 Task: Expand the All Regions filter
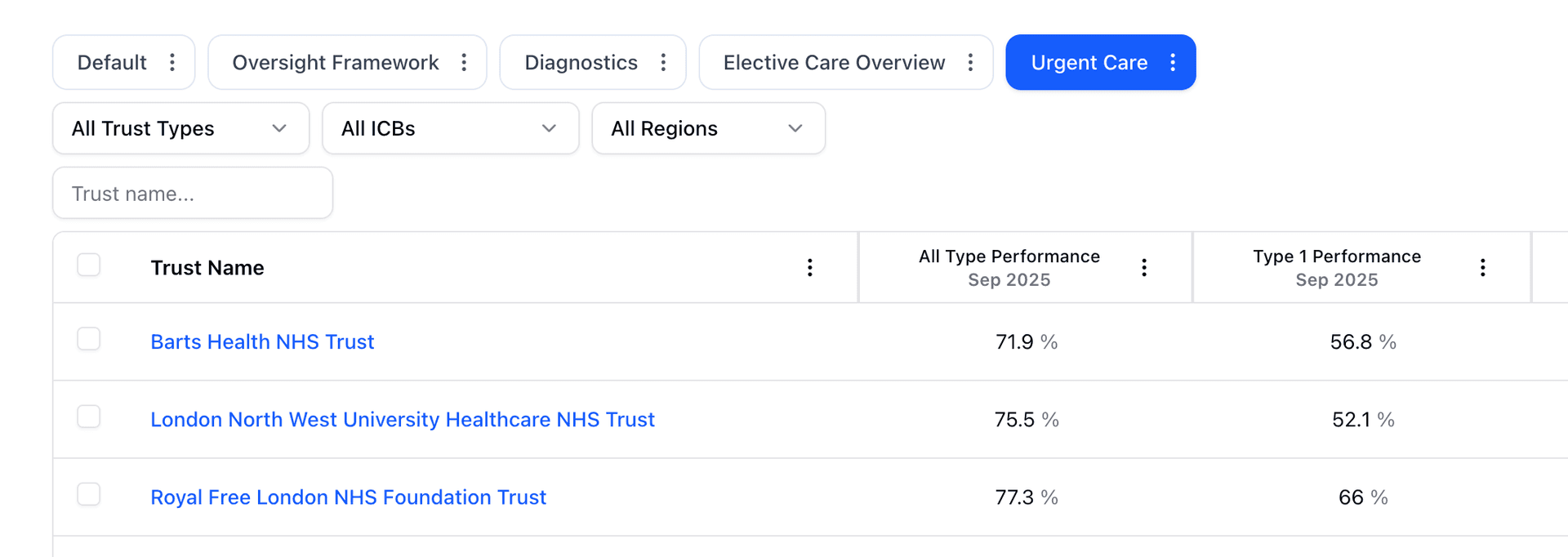pos(707,128)
